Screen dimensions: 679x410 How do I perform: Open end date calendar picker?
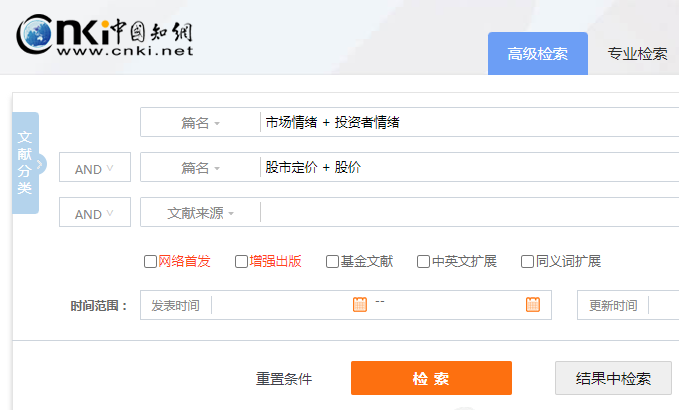pyautogui.click(x=533, y=304)
